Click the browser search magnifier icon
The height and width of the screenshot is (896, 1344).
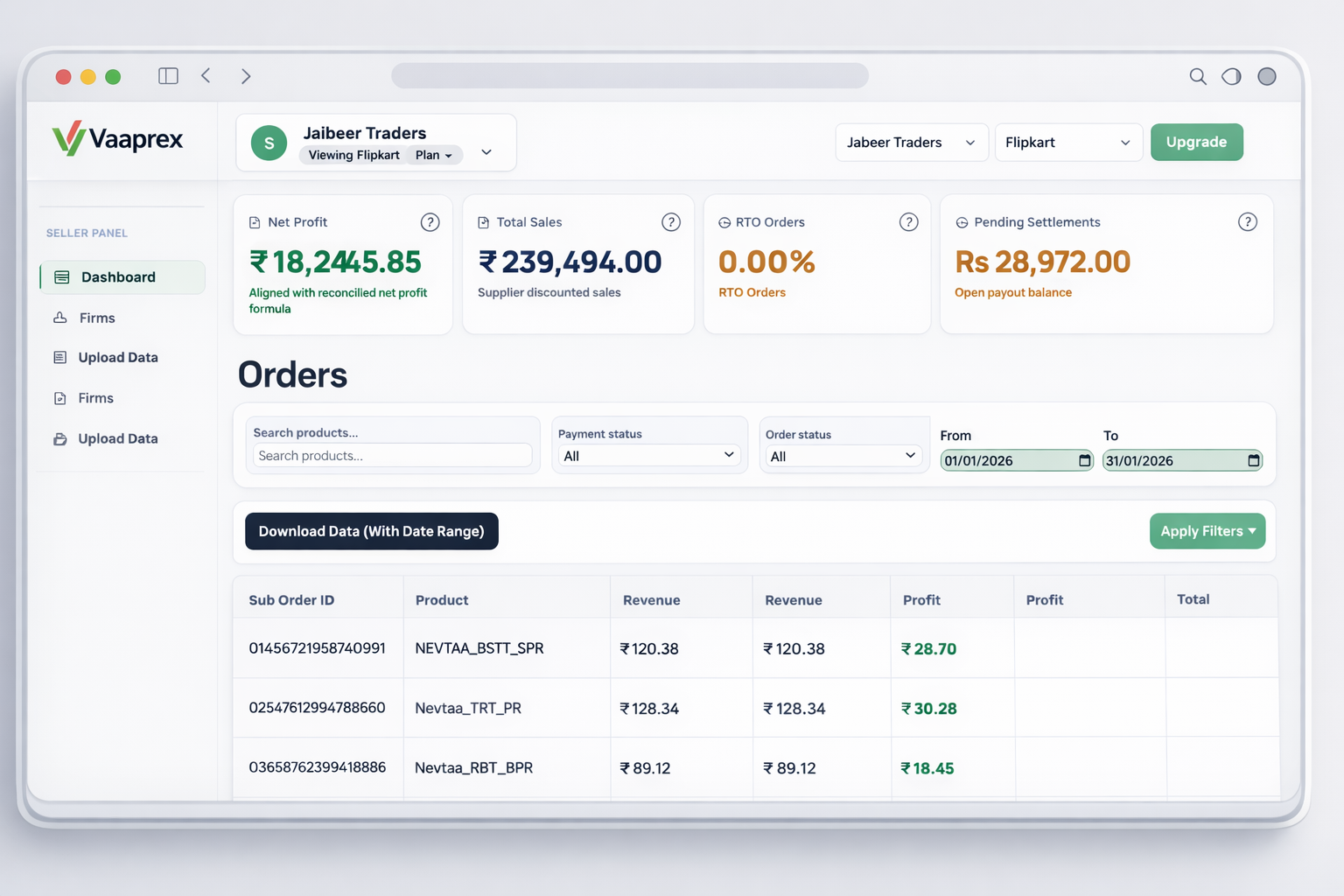pyautogui.click(x=1198, y=77)
